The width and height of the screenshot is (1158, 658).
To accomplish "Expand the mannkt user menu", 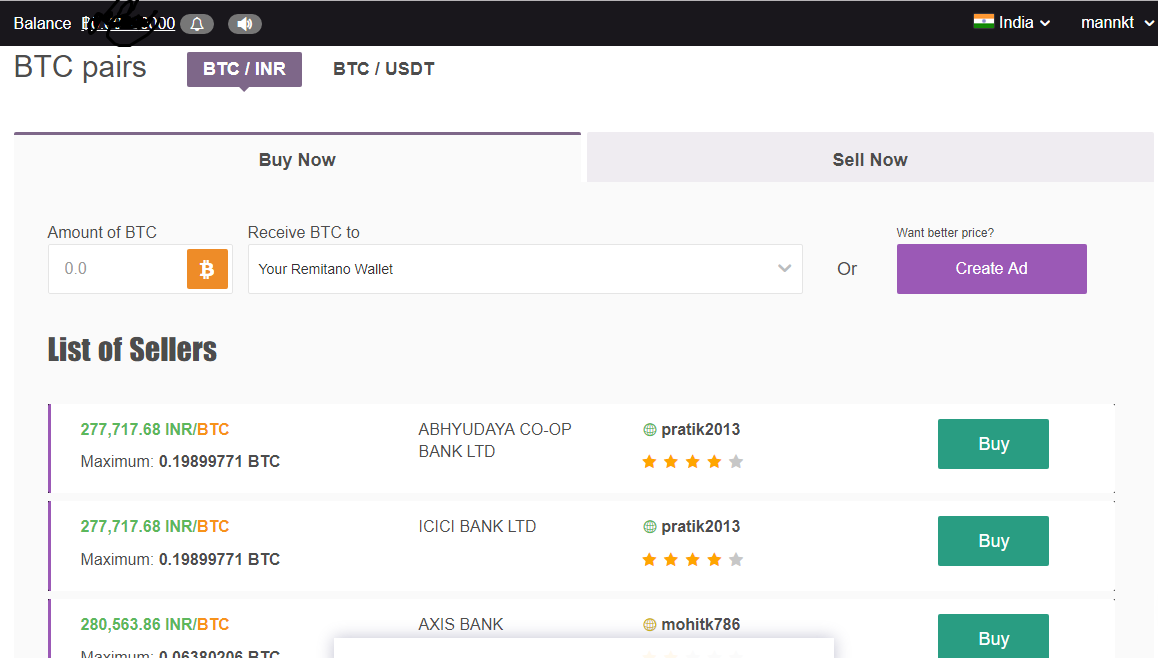I will [x=1116, y=22].
